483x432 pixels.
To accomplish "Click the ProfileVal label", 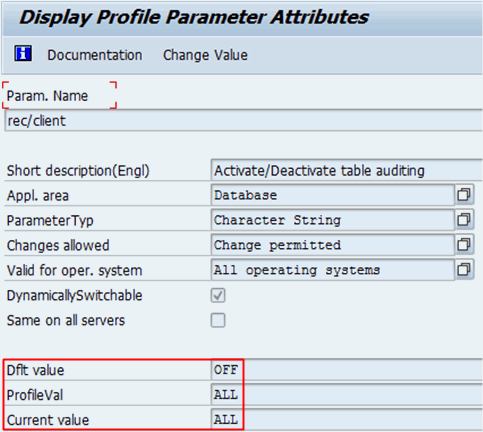I will (35, 395).
